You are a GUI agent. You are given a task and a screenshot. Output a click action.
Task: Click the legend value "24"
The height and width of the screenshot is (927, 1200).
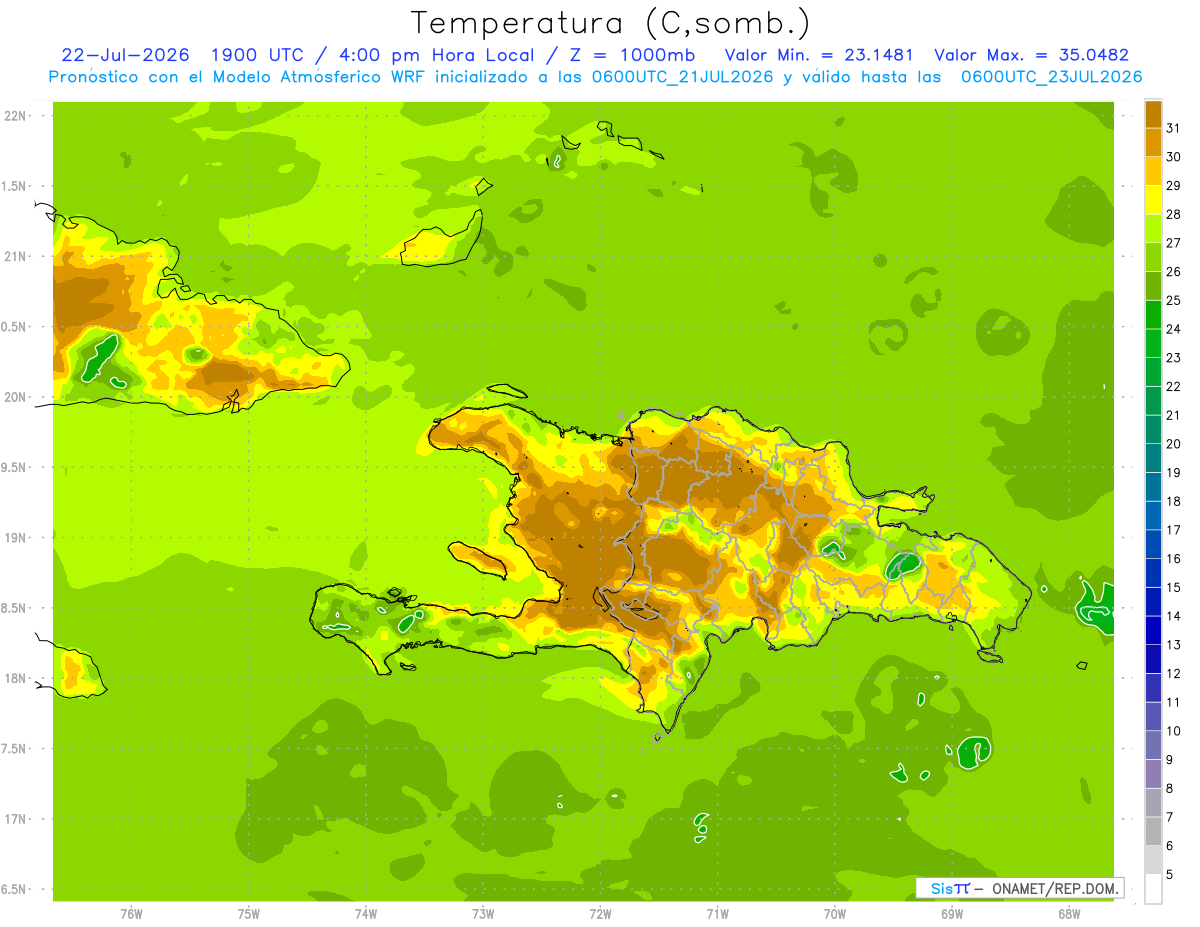[1174, 329]
